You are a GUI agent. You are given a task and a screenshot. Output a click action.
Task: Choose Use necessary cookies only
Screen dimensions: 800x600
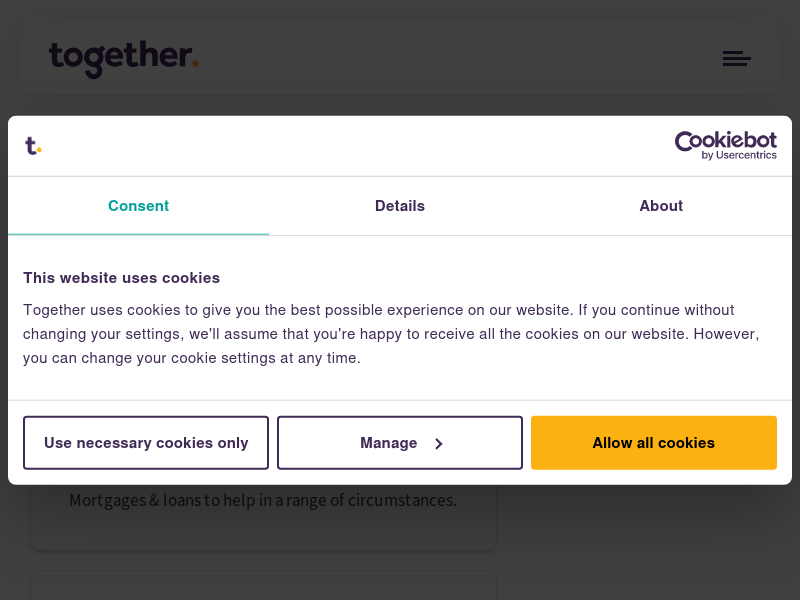(x=146, y=443)
